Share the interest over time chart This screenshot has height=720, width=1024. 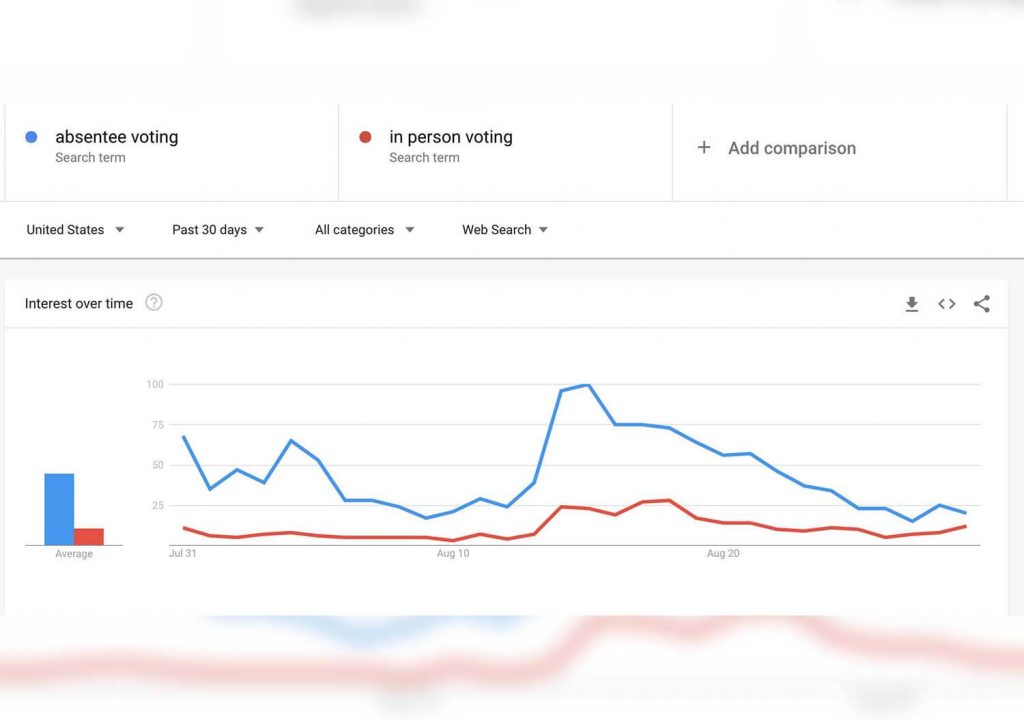click(982, 304)
